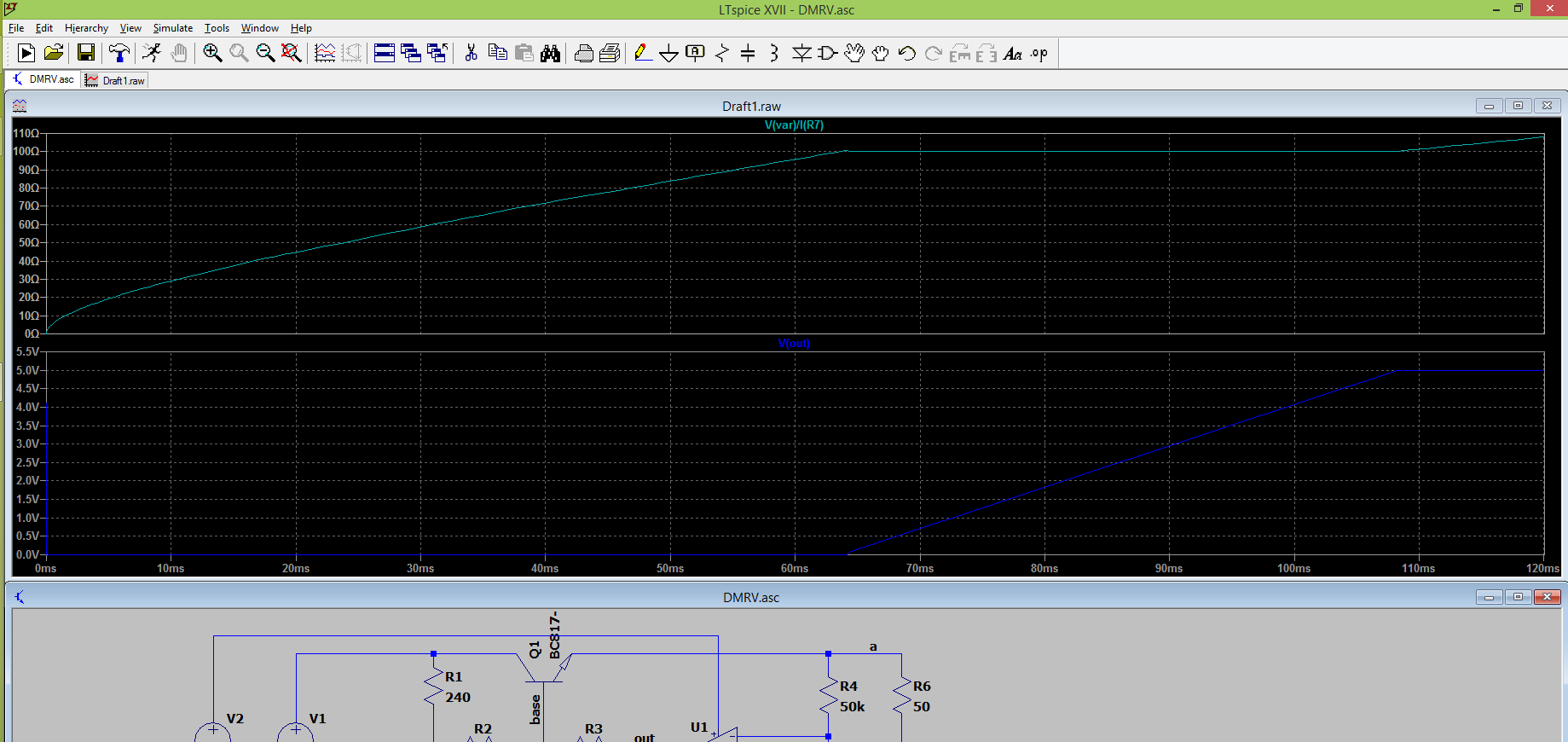Open the Simulate menu

tap(173, 28)
